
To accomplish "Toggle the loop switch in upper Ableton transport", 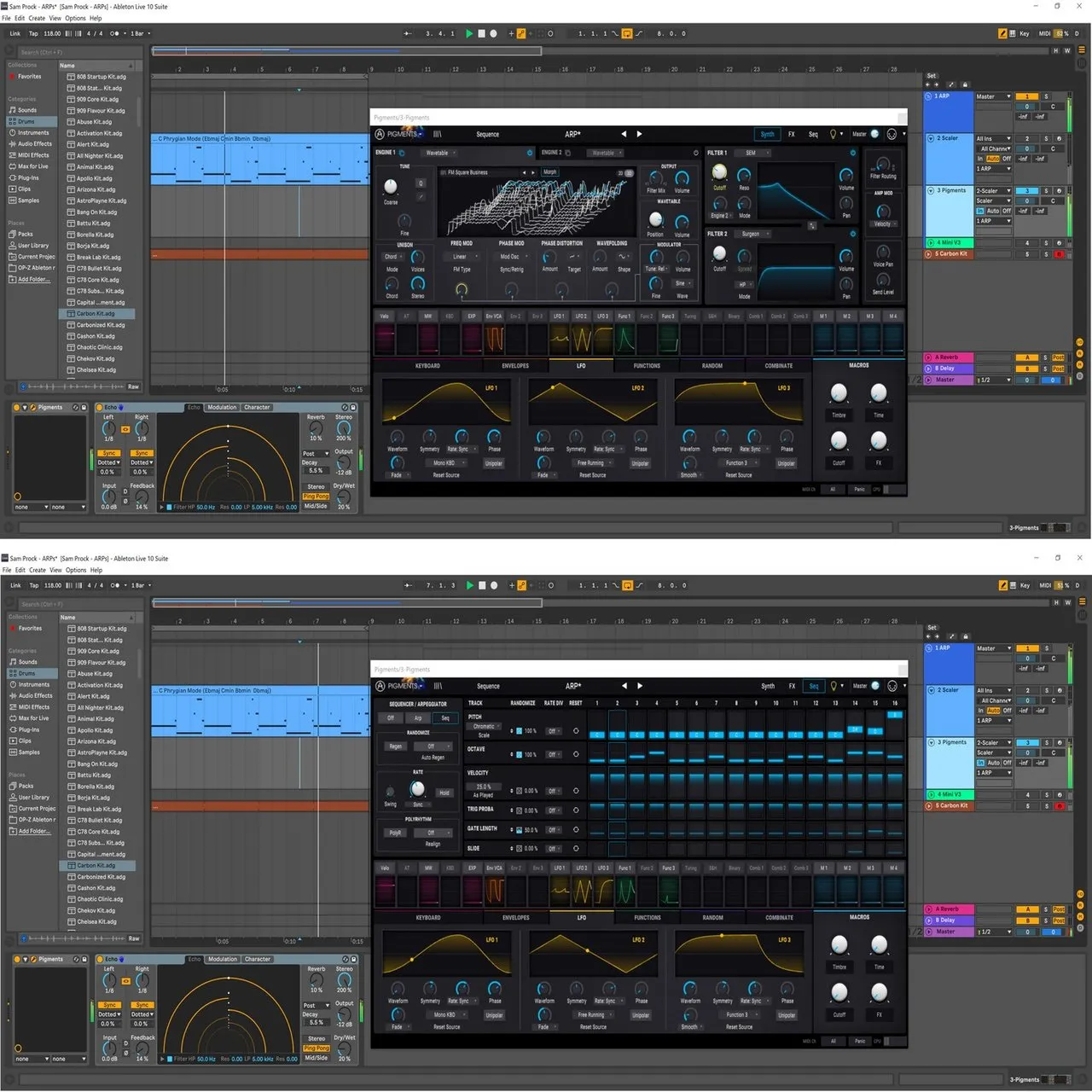I will [627, 34].
